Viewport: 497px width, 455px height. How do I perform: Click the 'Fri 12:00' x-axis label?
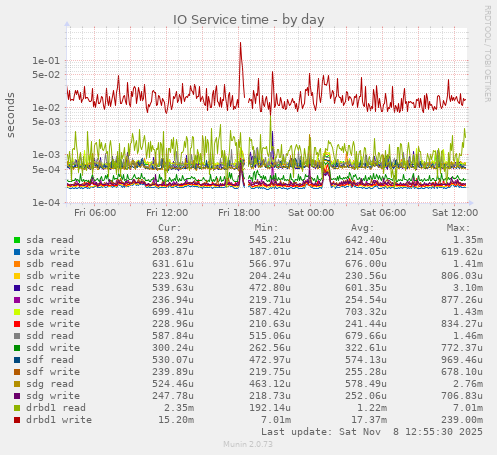(x=167, y=213)
